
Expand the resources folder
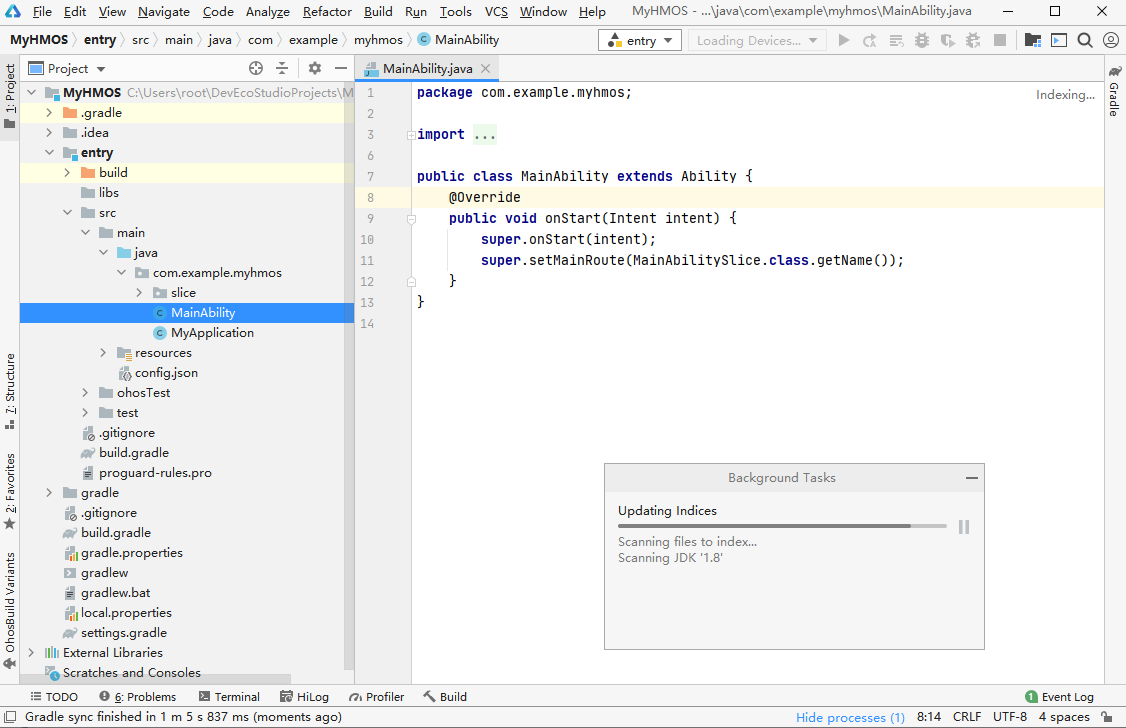[103, 353]
